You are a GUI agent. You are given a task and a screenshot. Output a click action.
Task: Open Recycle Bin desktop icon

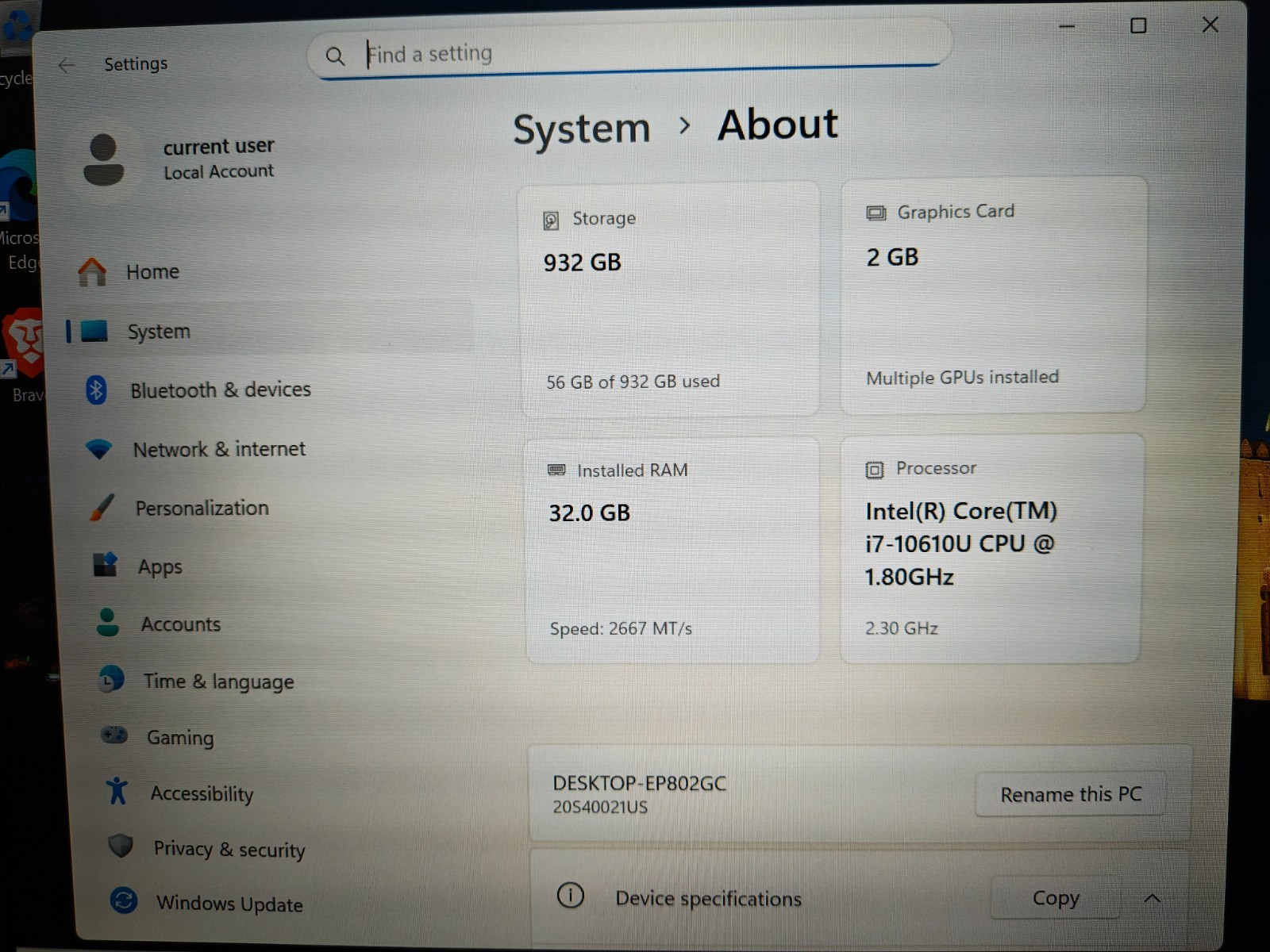click(x=16, y=44)
